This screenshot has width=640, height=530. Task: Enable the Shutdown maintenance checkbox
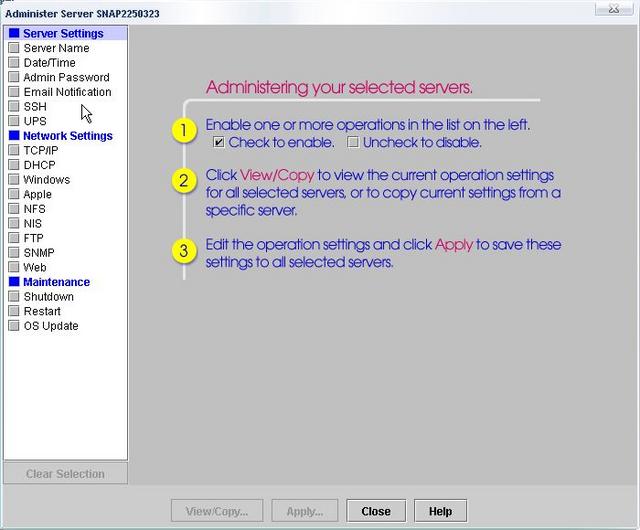[x=14, y=296]
